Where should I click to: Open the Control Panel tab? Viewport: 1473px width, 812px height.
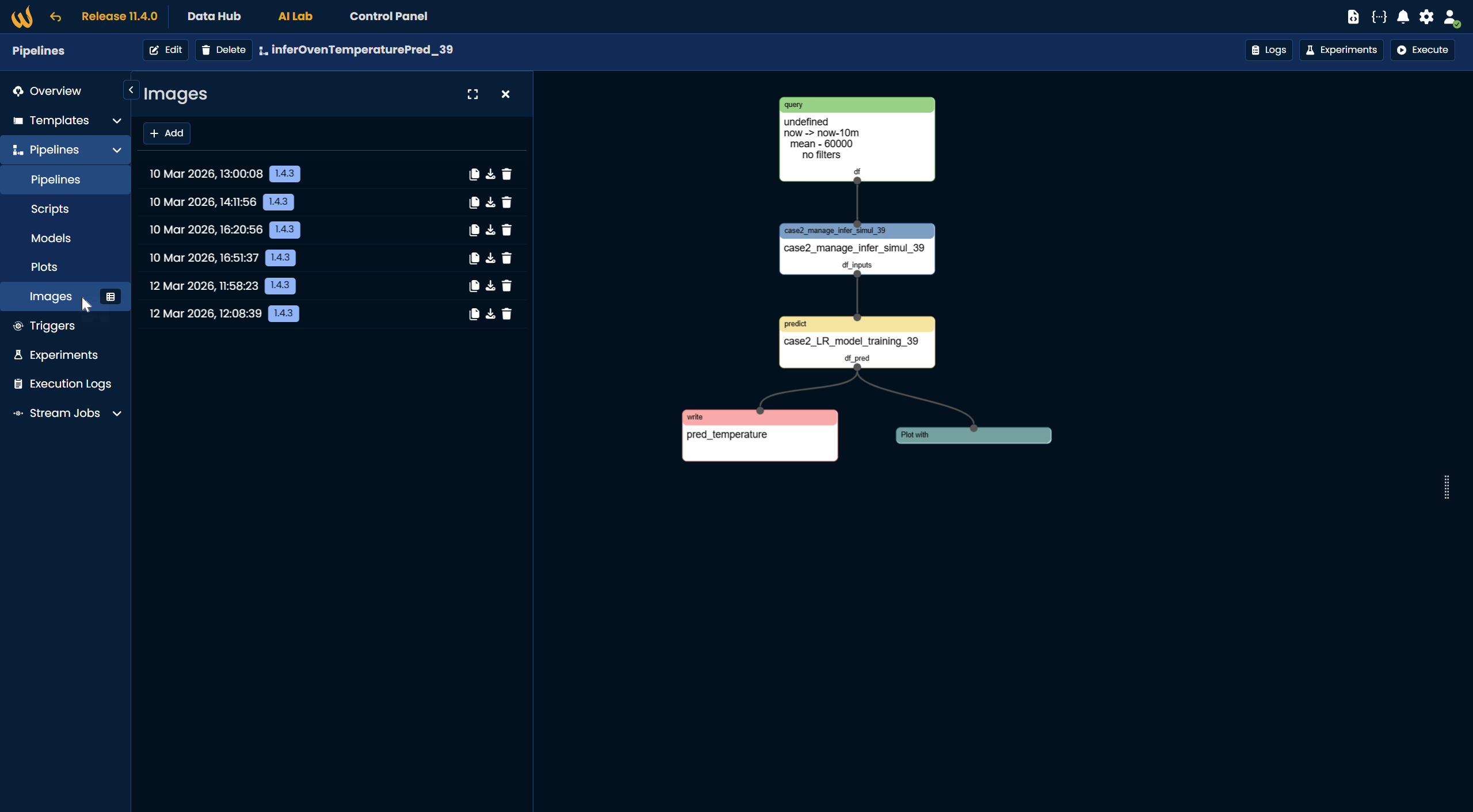click(388, 16)
